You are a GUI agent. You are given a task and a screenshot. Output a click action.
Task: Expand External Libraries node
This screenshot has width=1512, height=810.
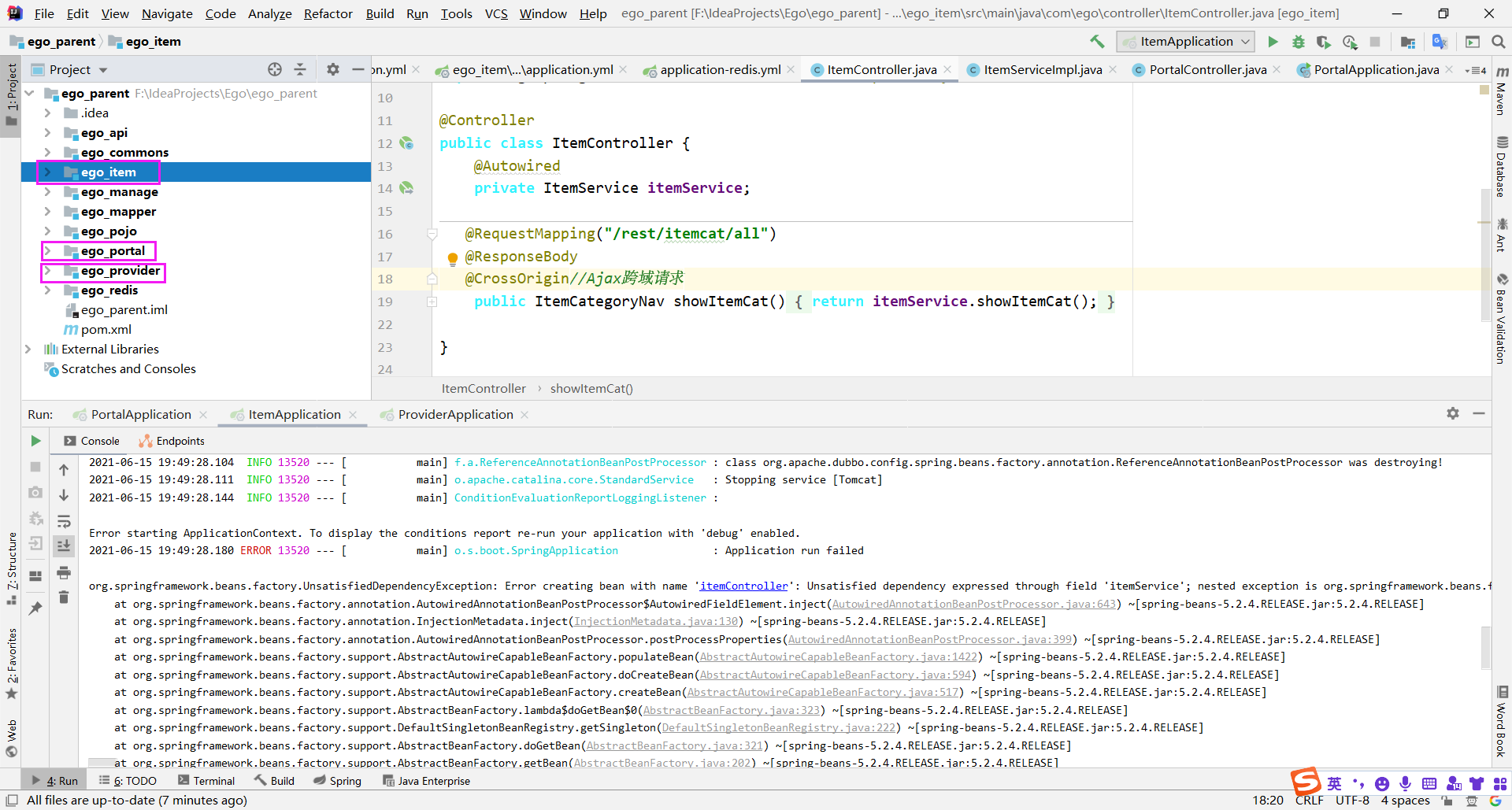(28, 349)
